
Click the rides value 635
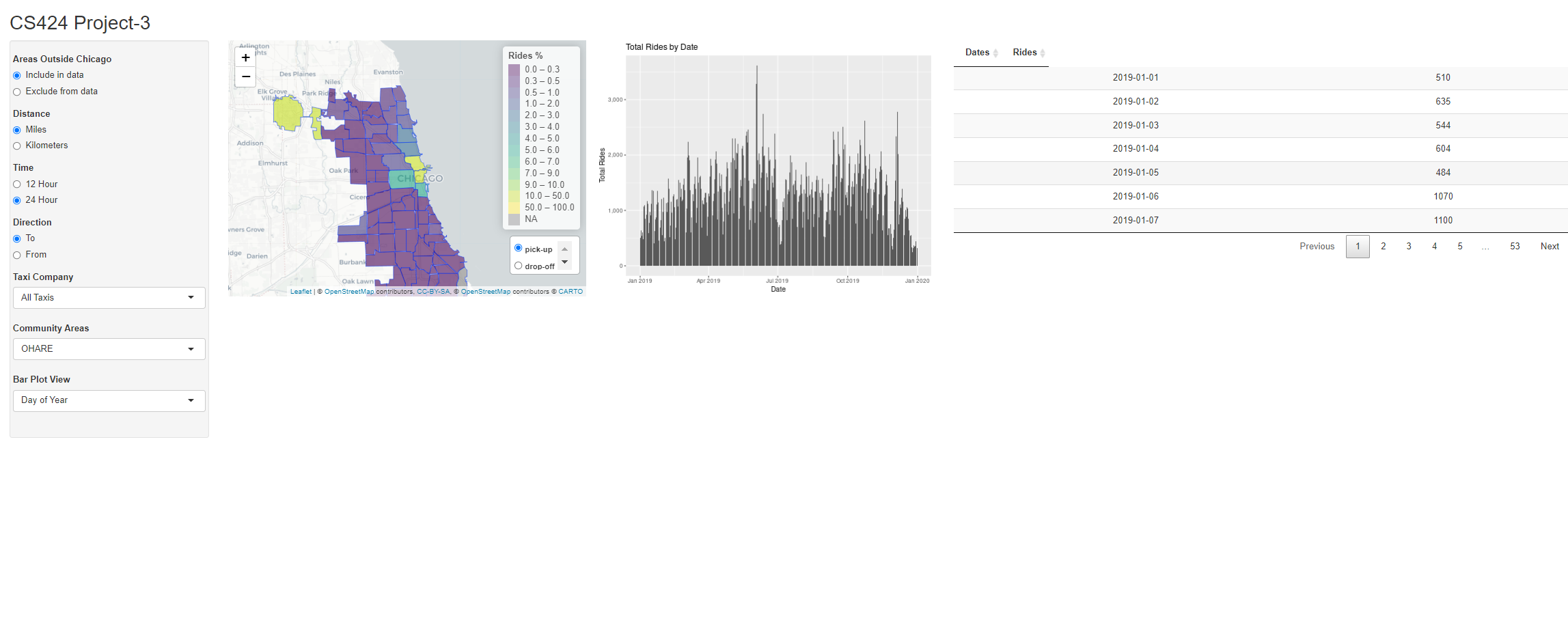pos(1443,102)
